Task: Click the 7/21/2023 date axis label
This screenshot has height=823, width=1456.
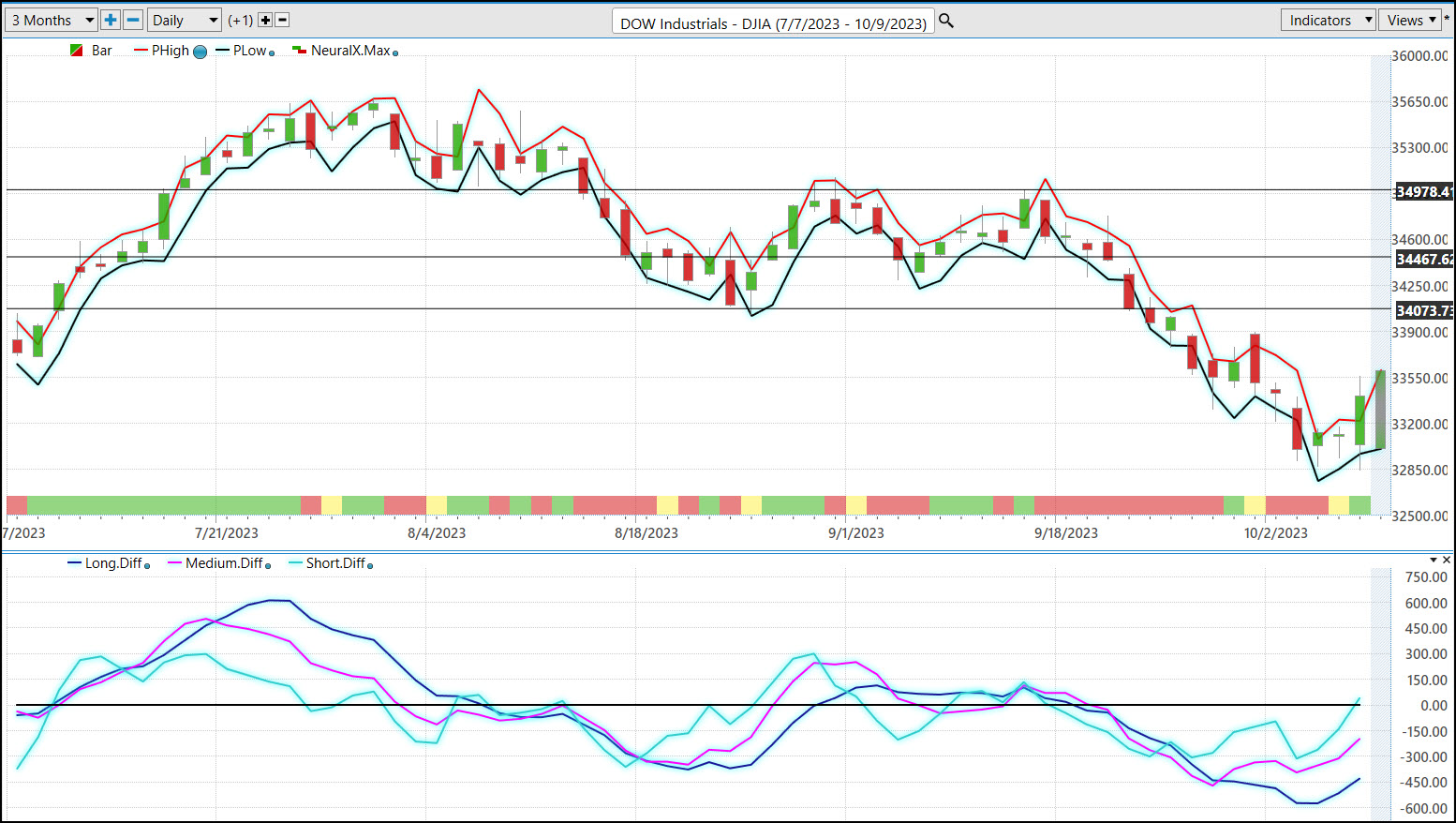Action: click(x=227, y=533)
